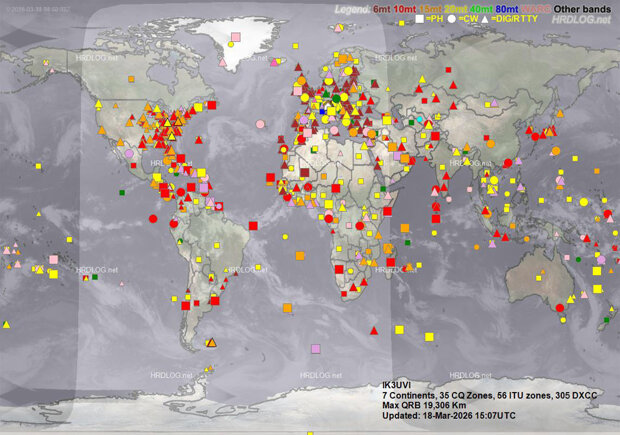Select the red circle marker west of Ecuador
This screenshot has height=435, width=620.
coord(153,217)
